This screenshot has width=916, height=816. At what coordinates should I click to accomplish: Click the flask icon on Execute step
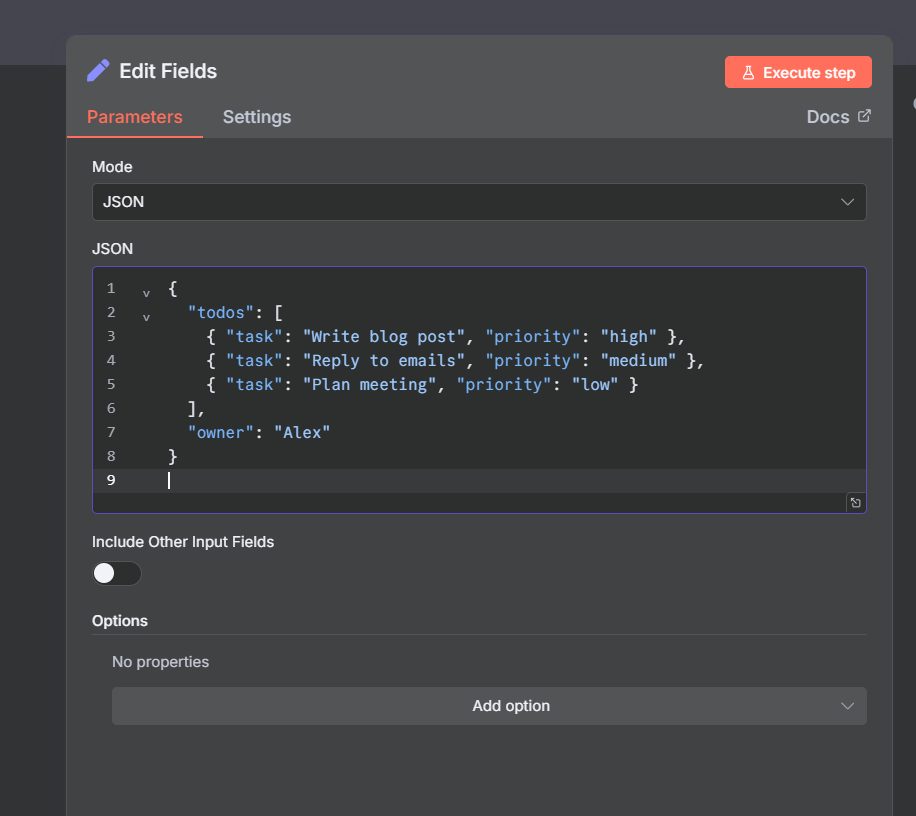(747, 73)
